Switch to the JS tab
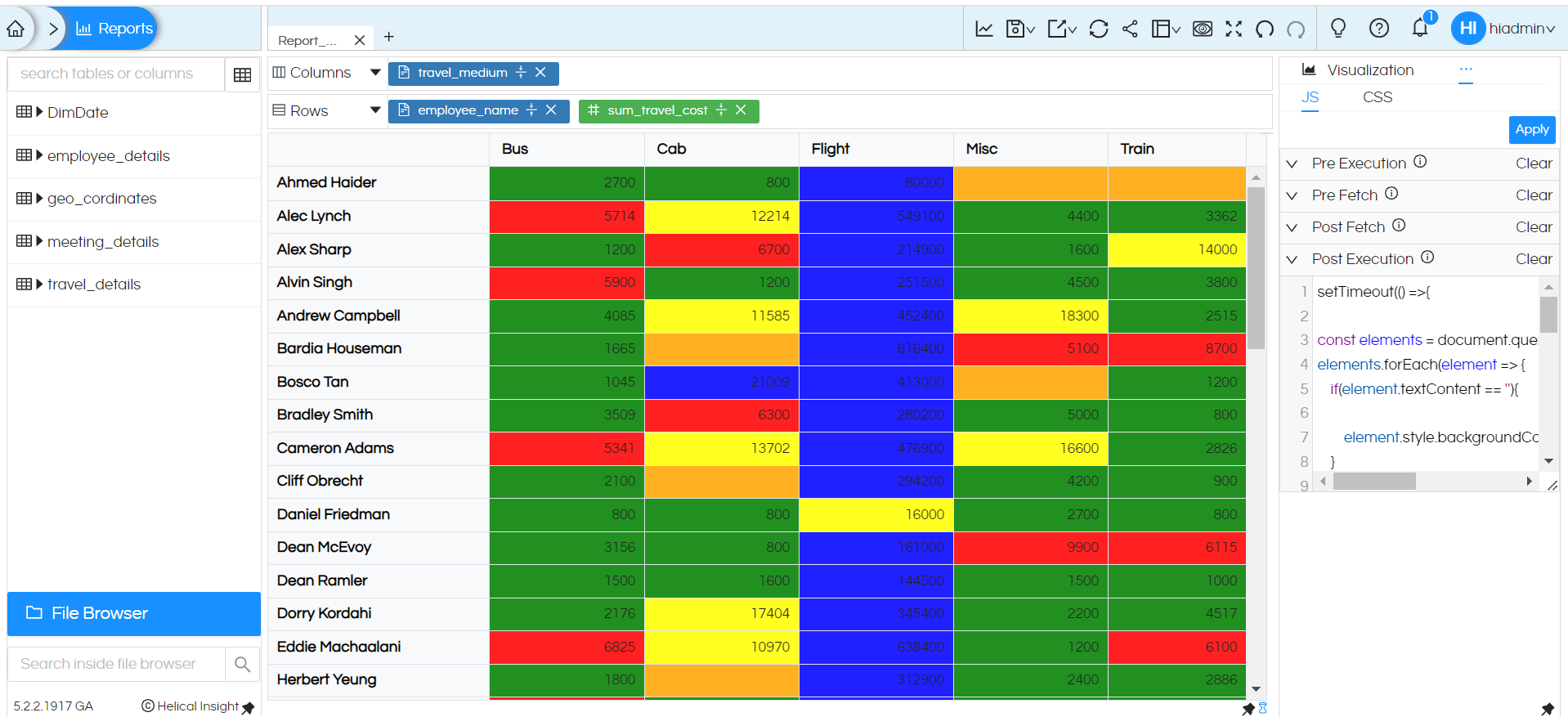 [1310, 97]
